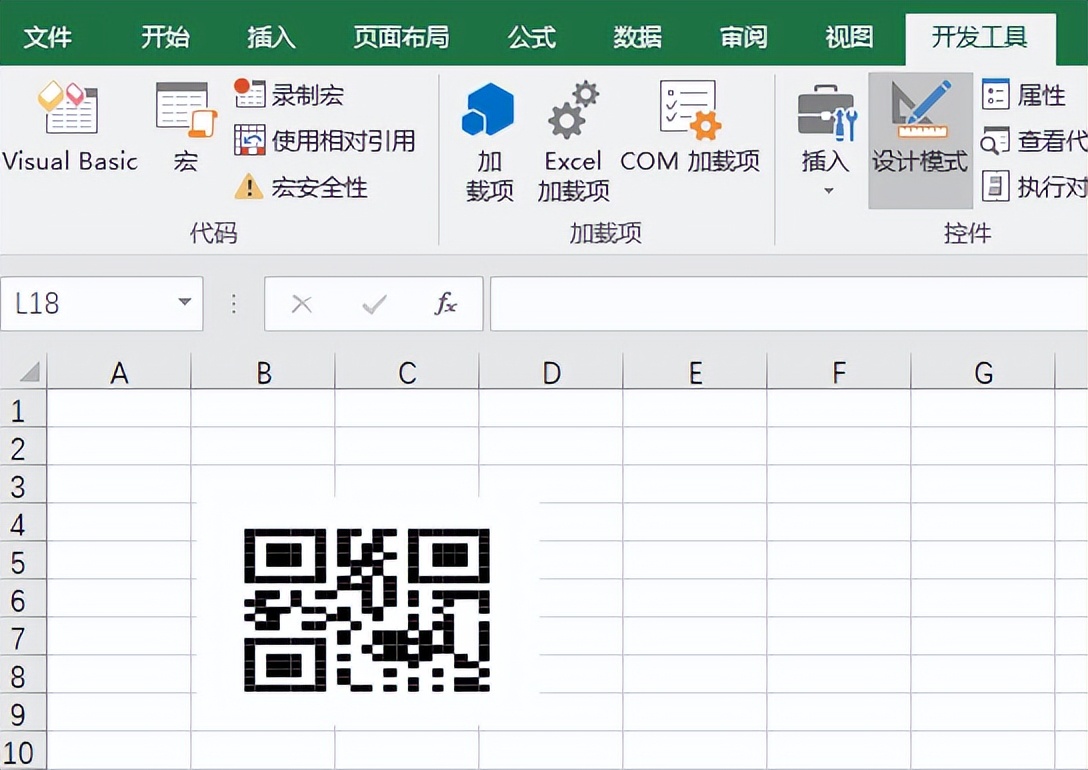Image resolution: width=1088 pixels, height=770 pixels.
Task: Click the formula bar cancel X
Action: tap(302, 304)
